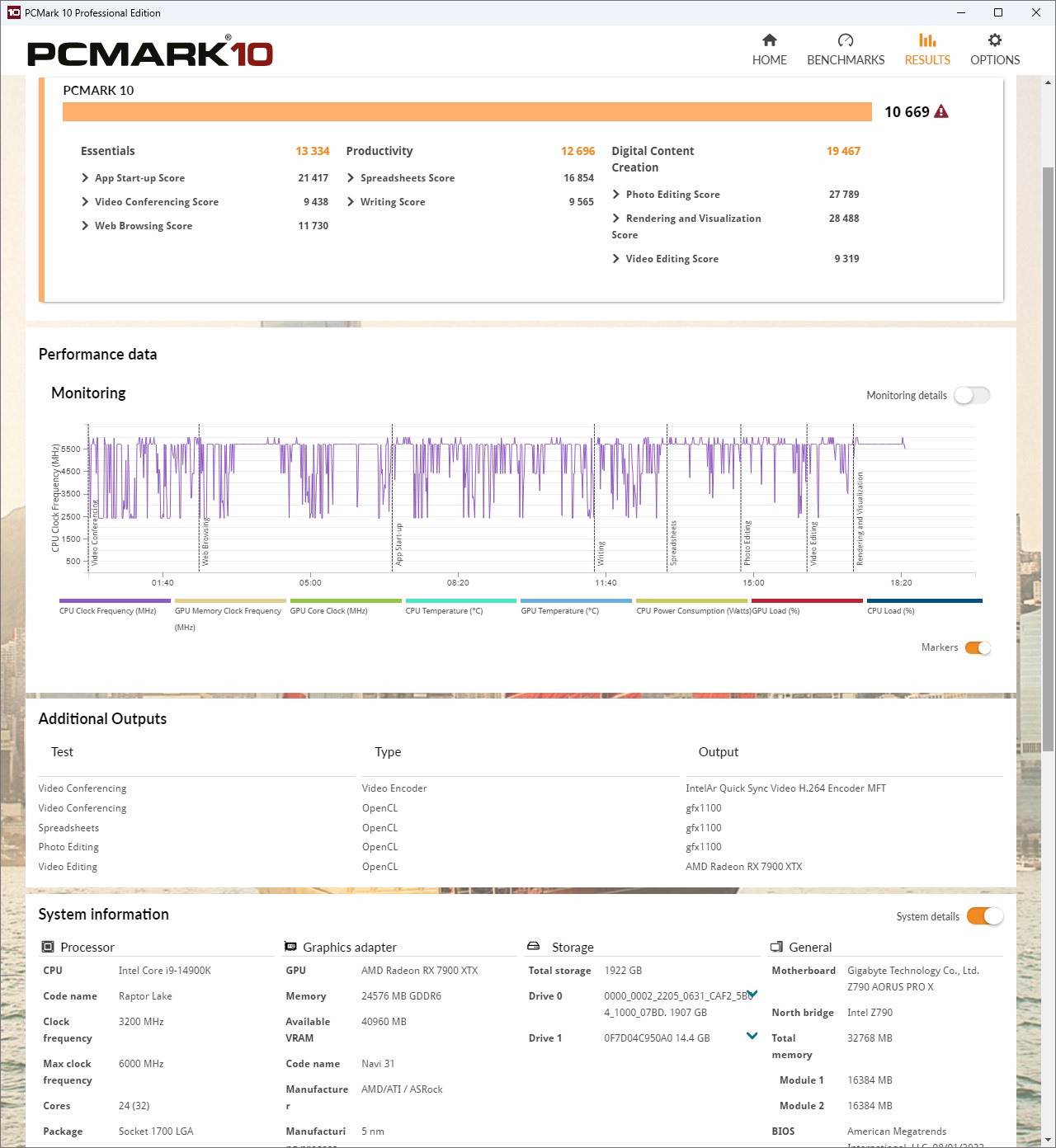
Task: Click the PCMark 10 app icon in title bar
Action: 13,12
